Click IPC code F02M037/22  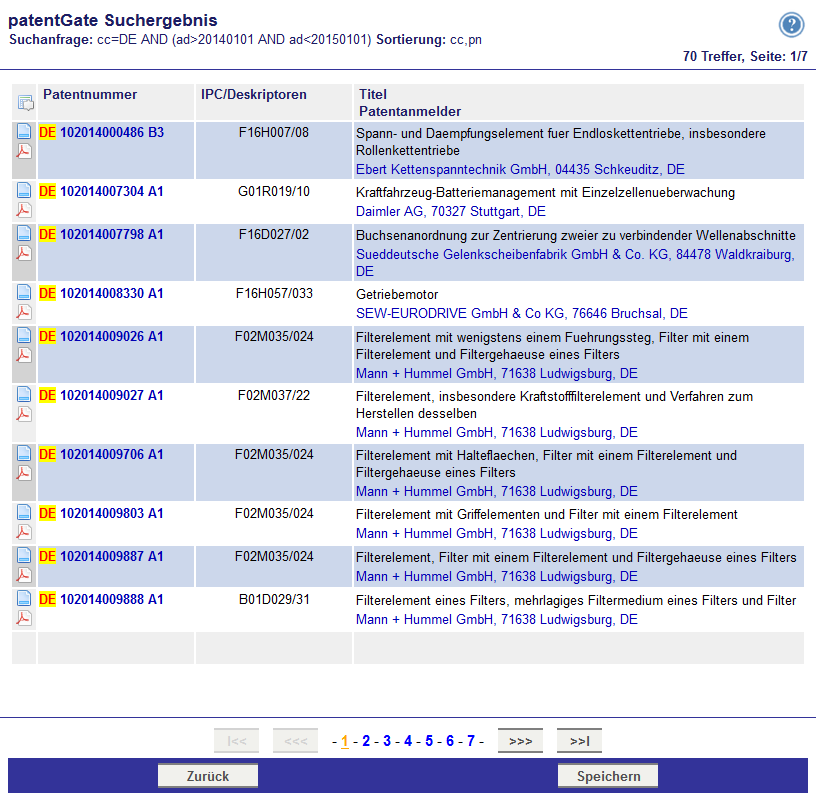[x=274, y=396]
